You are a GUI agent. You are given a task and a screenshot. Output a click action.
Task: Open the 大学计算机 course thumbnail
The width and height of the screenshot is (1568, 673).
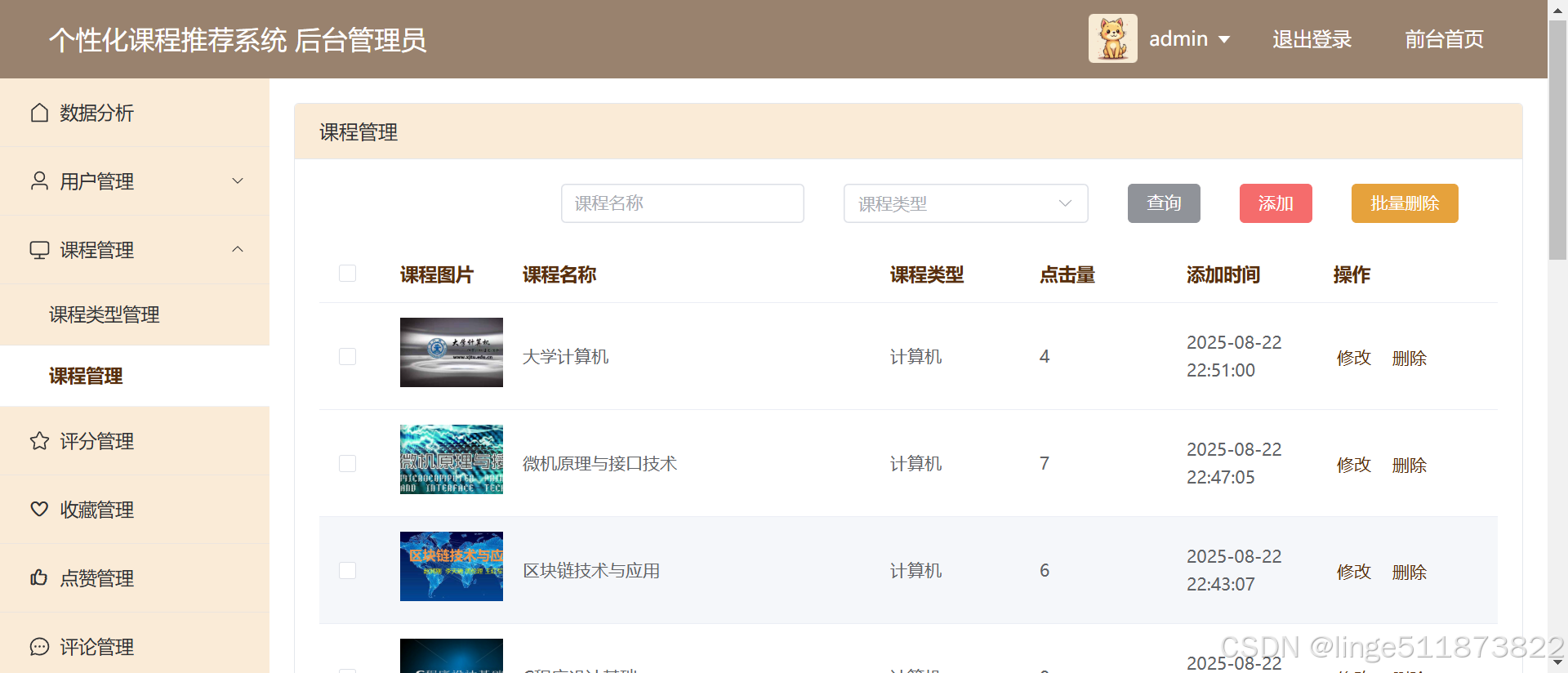[452, 352]
